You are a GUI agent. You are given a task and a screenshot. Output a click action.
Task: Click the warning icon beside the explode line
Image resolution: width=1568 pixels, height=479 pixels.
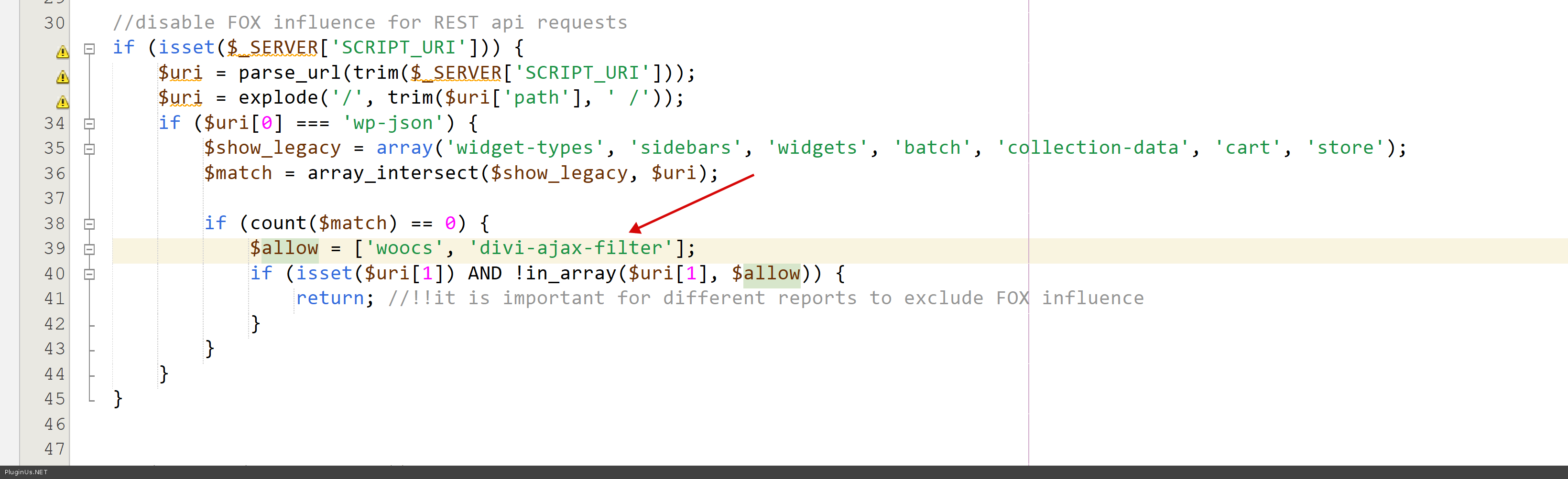coord(62,102)
